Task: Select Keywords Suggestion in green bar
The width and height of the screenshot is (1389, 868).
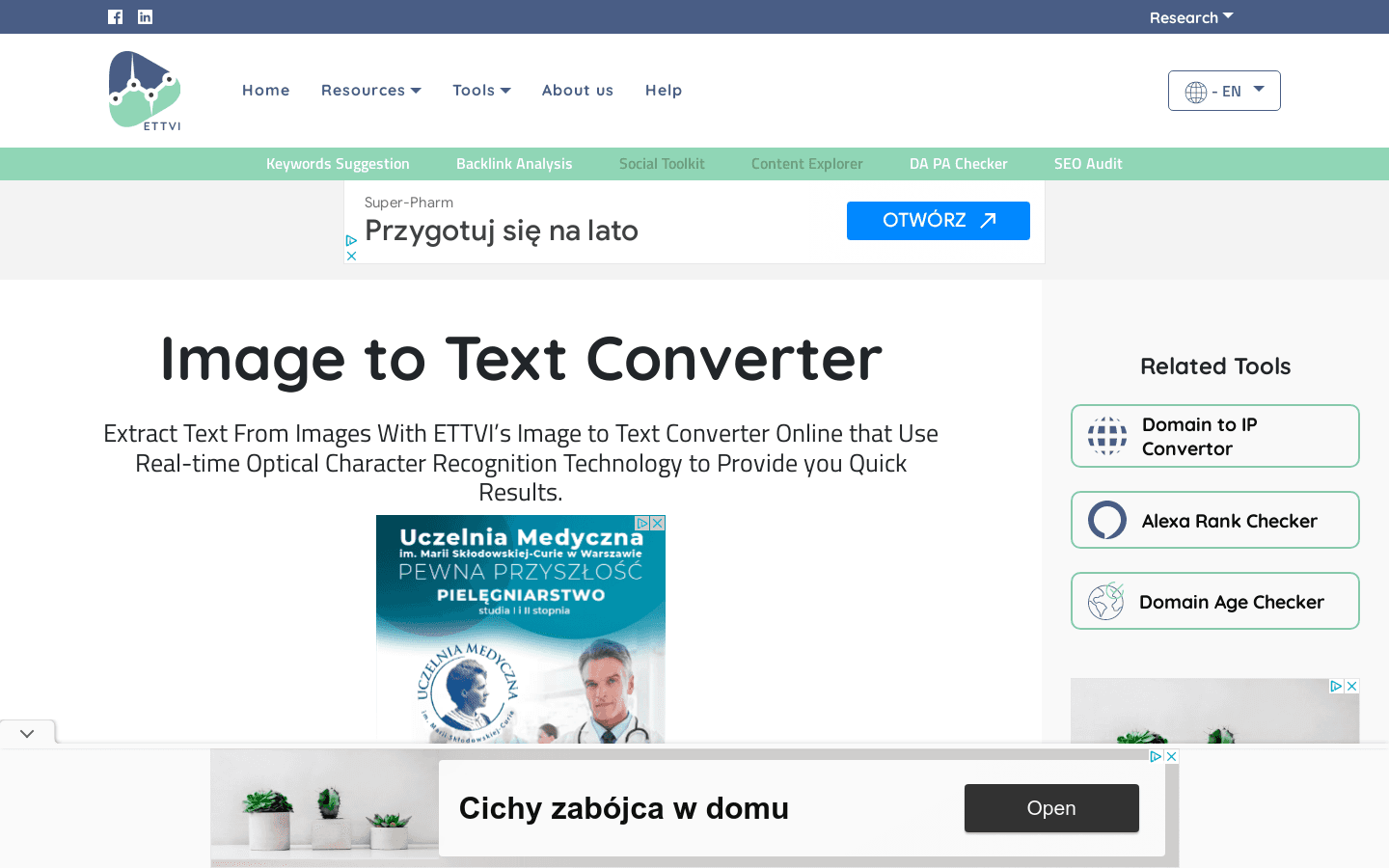Action: point(338,164)
